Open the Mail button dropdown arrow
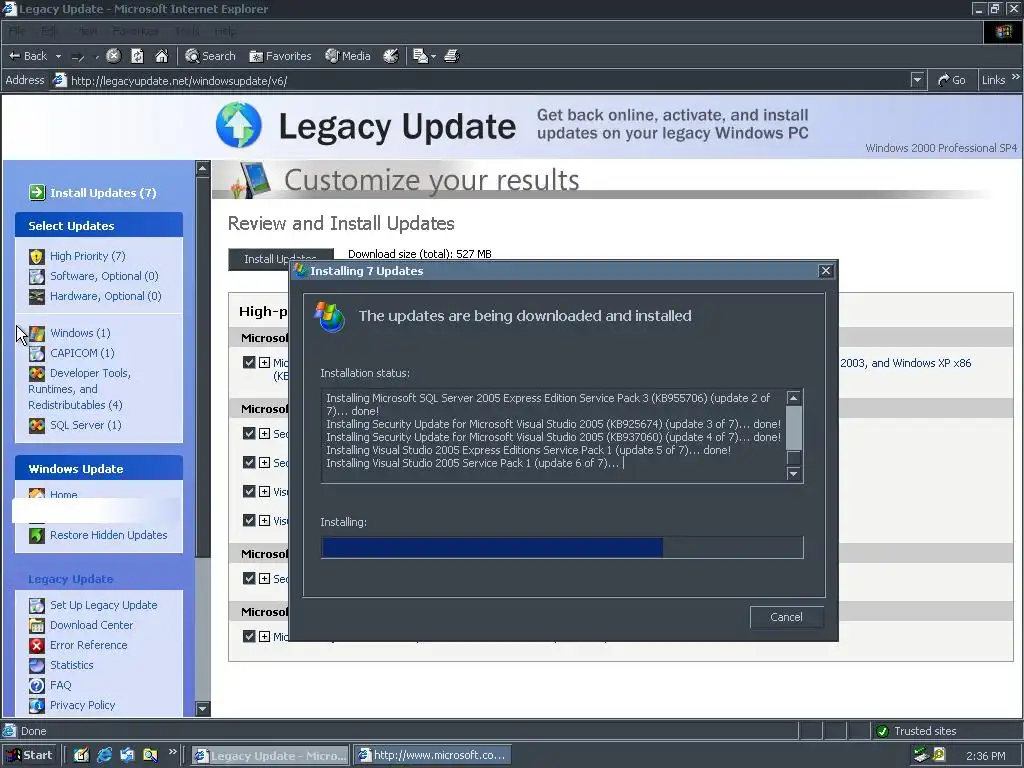The height and width of the screenshot is (768, 1024). (x=433, y=57)
